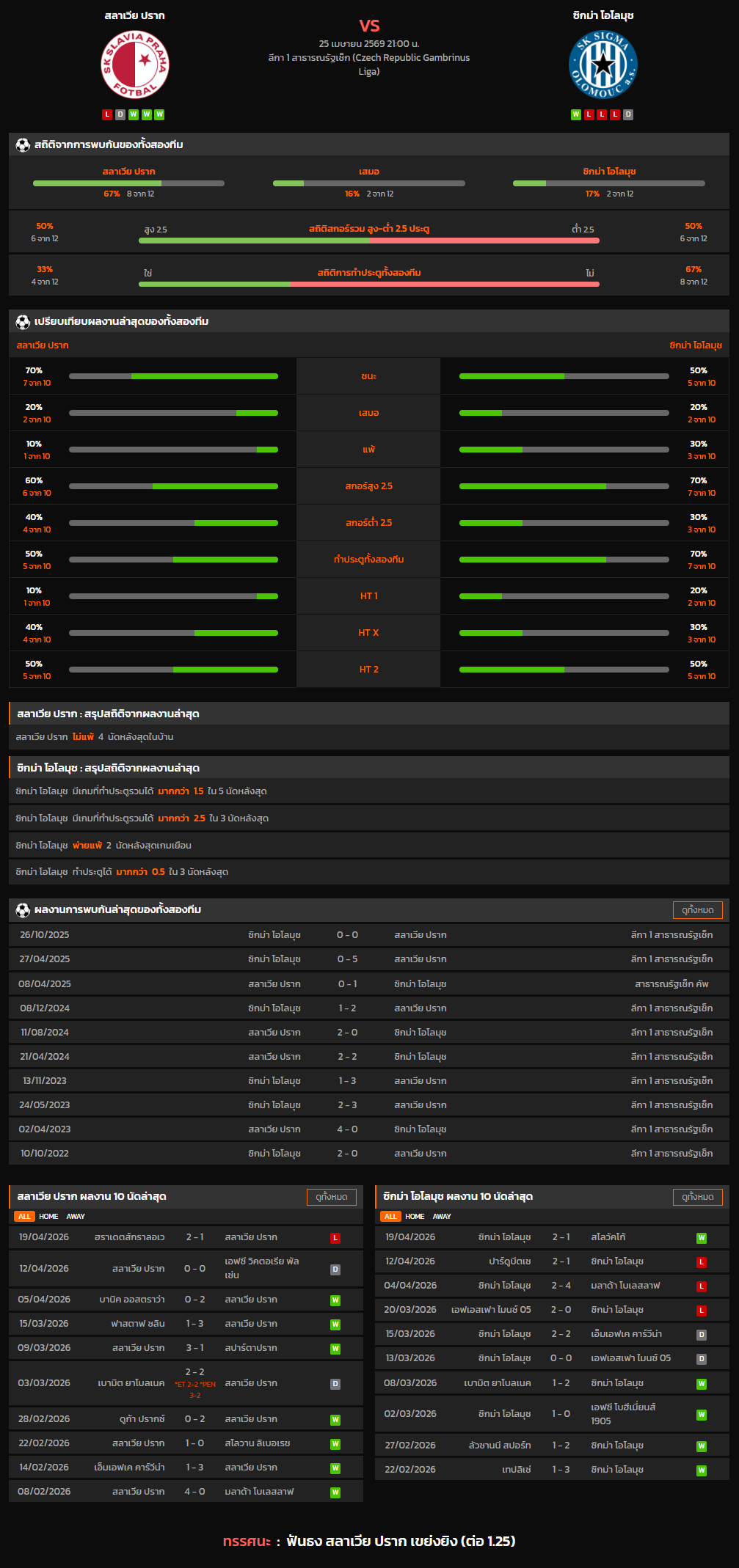Click the L result badge for 19/04/2026 Slavia match

335,1238
